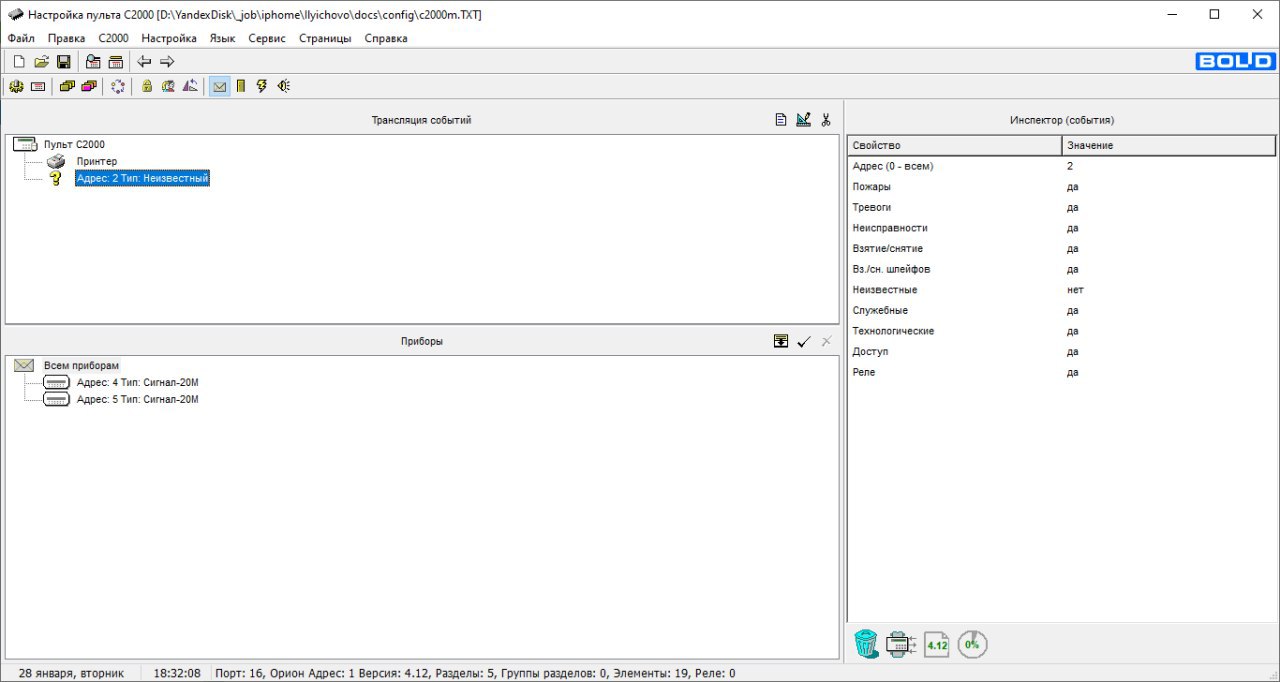Click the BOLID logo
The height and width of the screenshot is (682, 1280).
click(1236, 62)
